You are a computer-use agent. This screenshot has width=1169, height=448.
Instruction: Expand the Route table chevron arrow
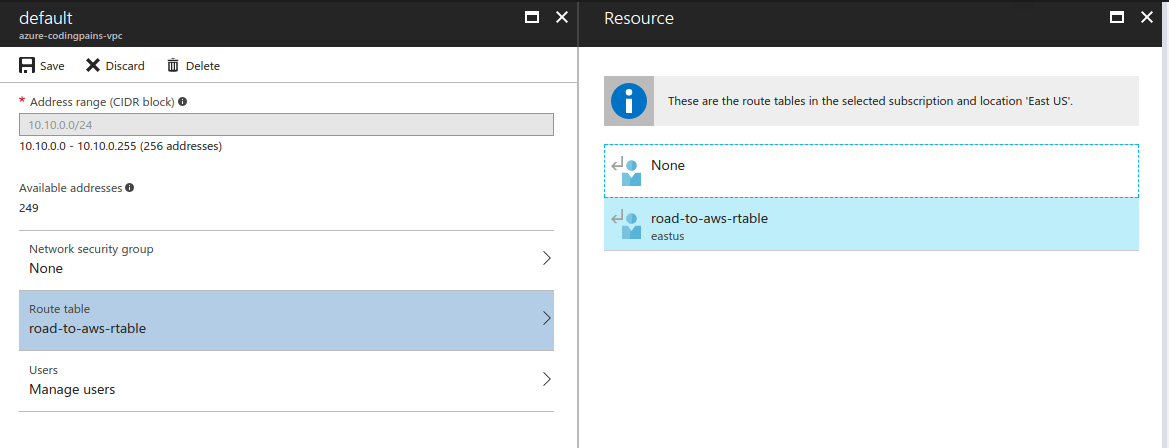click(x=546, y=318)
